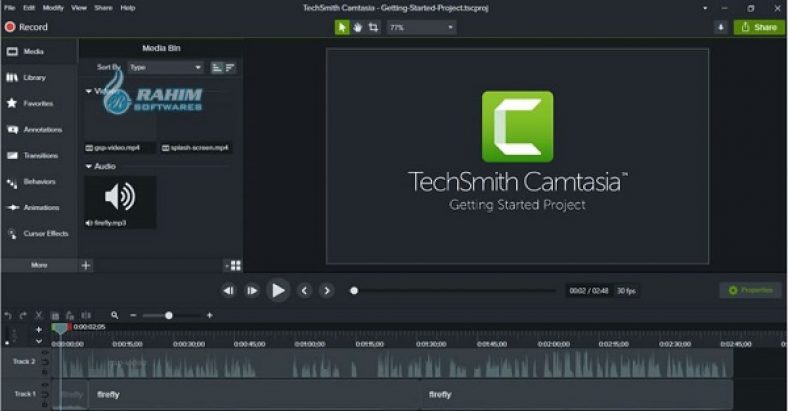Screen dimensions: 788x411
Task: Open the canvas zoom 77% dropdown
Action: click(421, 27)
